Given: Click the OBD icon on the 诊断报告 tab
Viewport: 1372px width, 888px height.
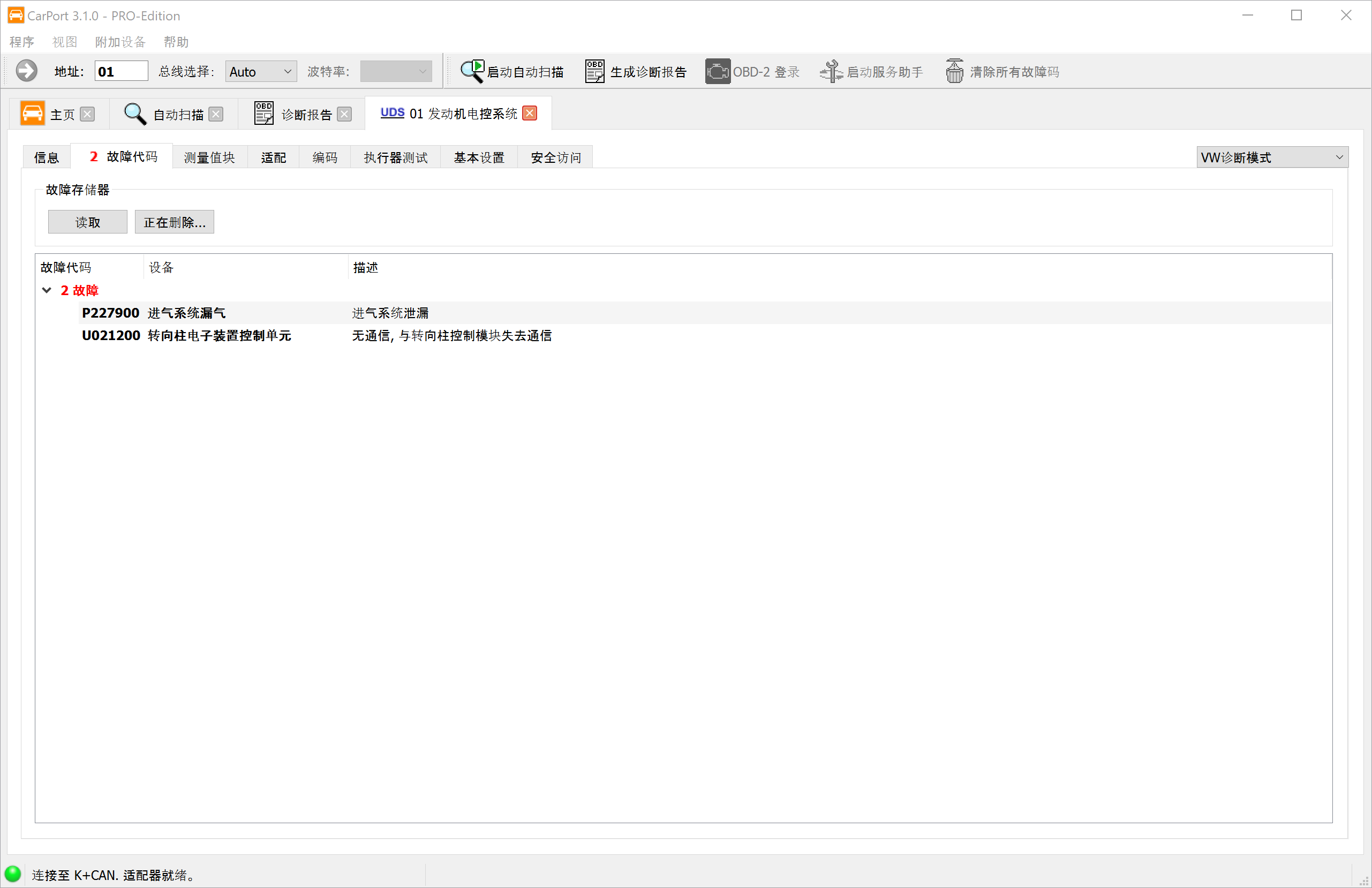Looking at the screenshot, I should click(264, 113).
